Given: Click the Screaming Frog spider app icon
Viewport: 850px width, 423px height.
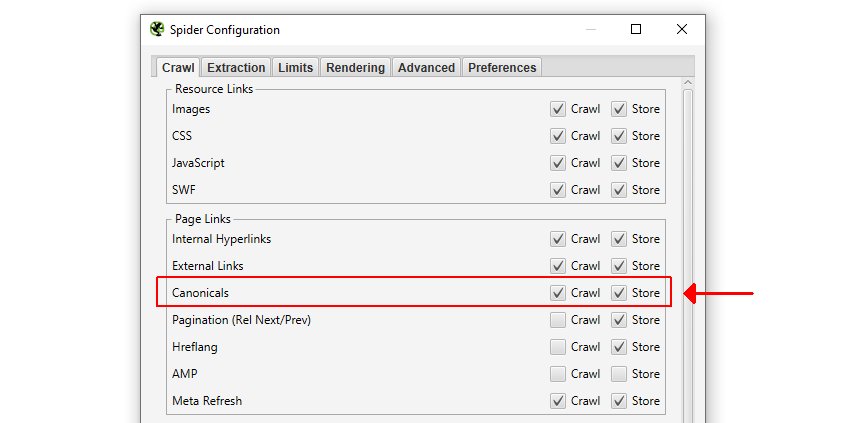Looking at the screenshot, I should pos(157,29).
